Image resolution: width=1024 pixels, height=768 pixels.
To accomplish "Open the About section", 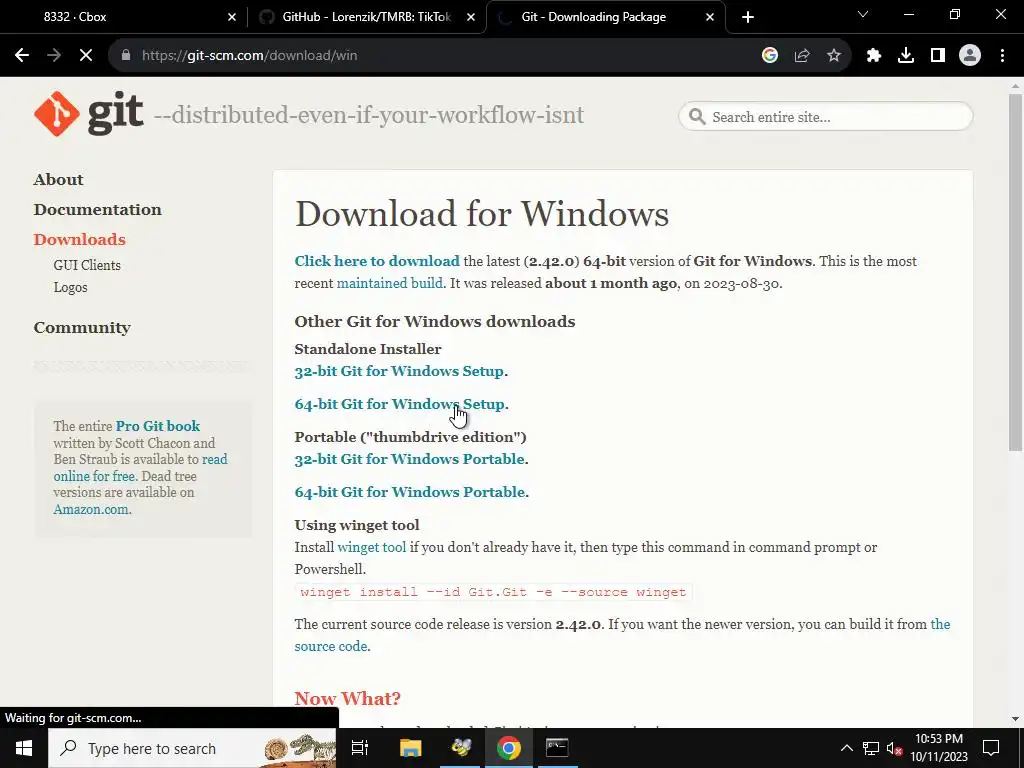I will click(59, 180).
